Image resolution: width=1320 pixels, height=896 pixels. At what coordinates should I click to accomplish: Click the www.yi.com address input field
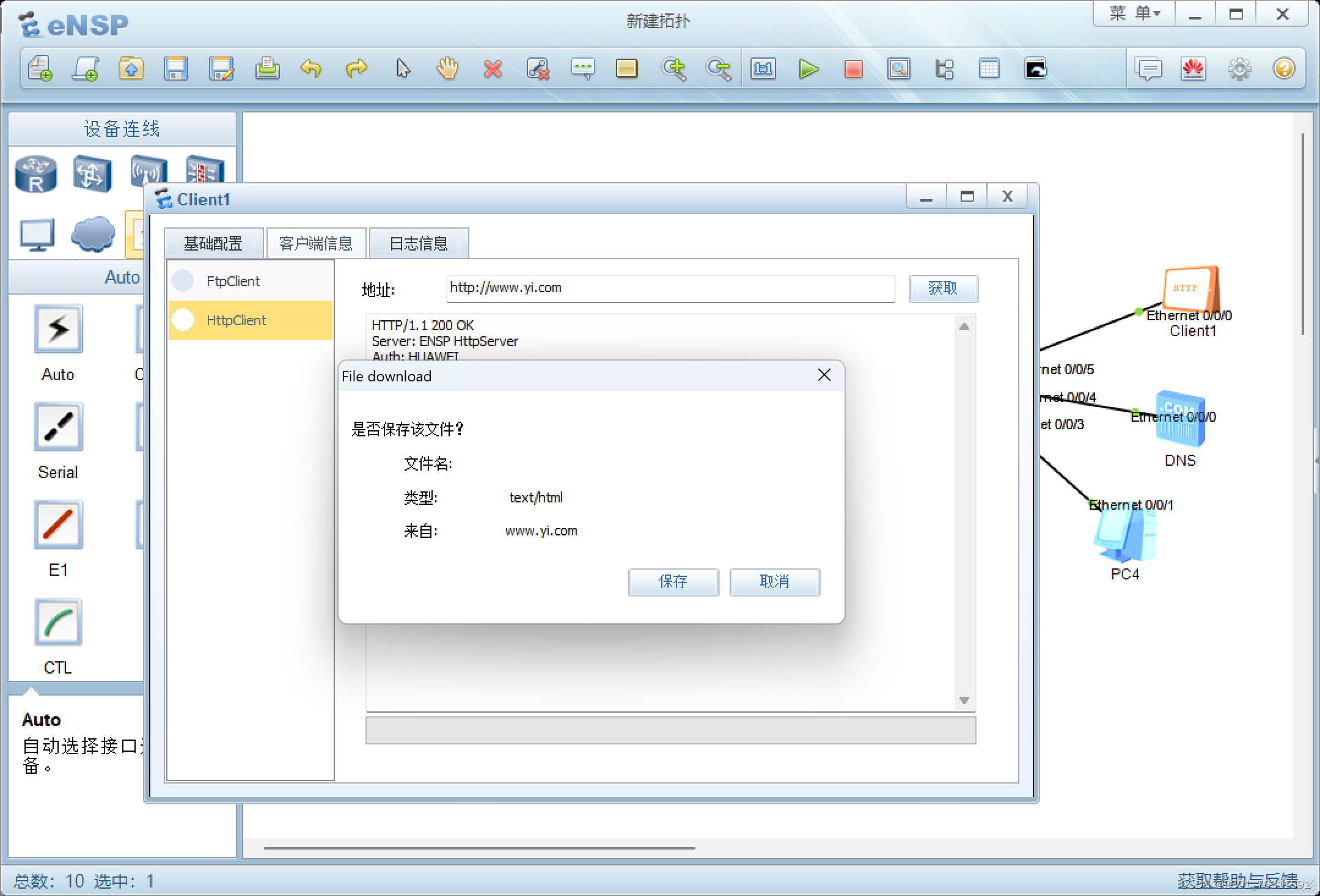[669, 288]
